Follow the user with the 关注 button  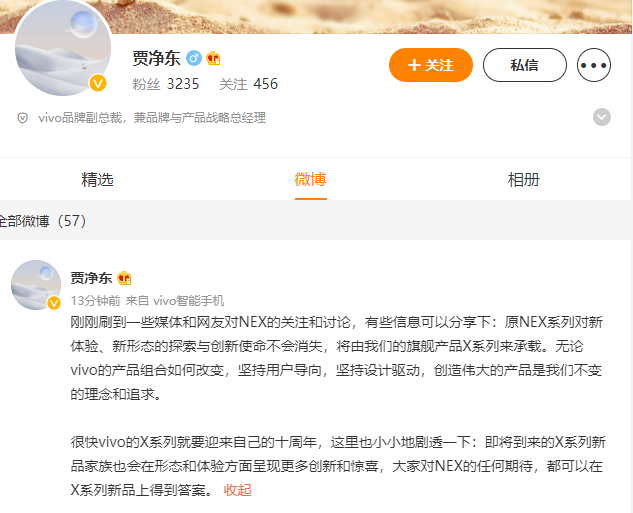[431, 65]
